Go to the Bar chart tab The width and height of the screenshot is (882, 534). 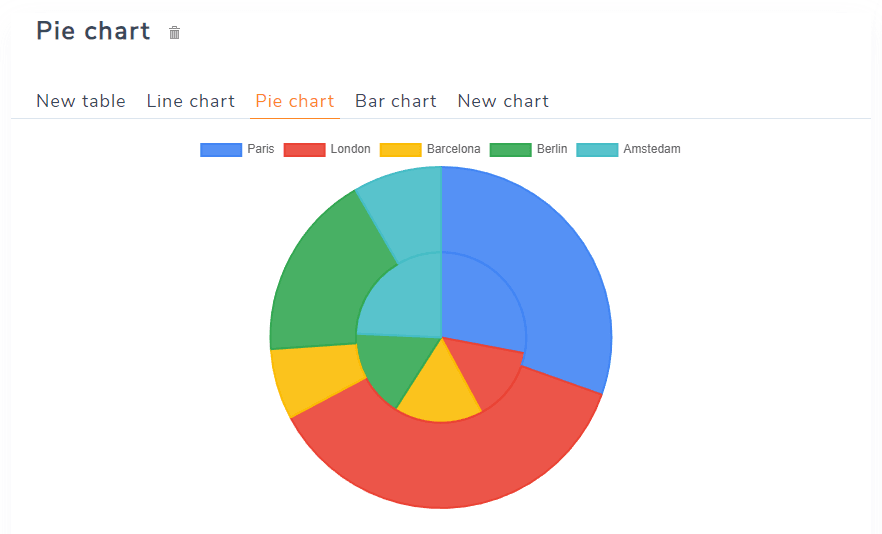coord(396,101)
